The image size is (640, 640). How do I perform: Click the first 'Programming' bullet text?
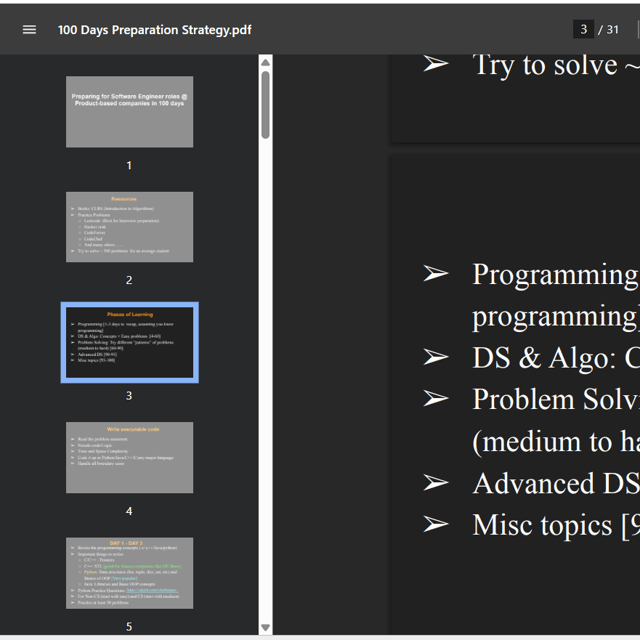click(x=556, y=275)
